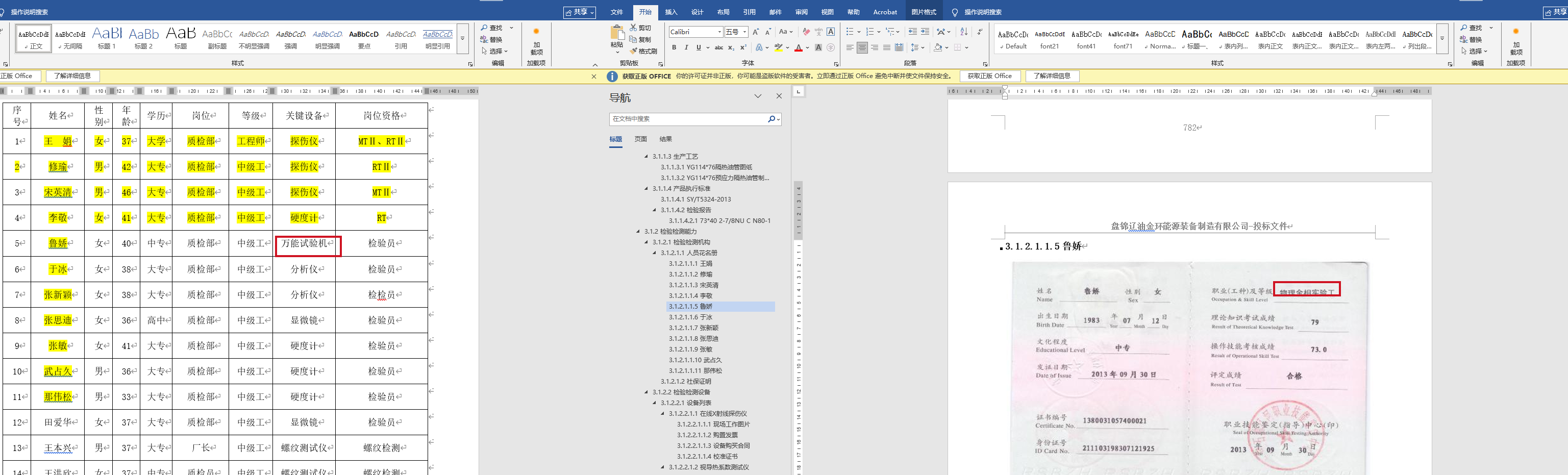Image resolution: width=1568 pixels, height=475 pixels.
Task: Toggle italic formatting
Action: (x=686, y=47)
